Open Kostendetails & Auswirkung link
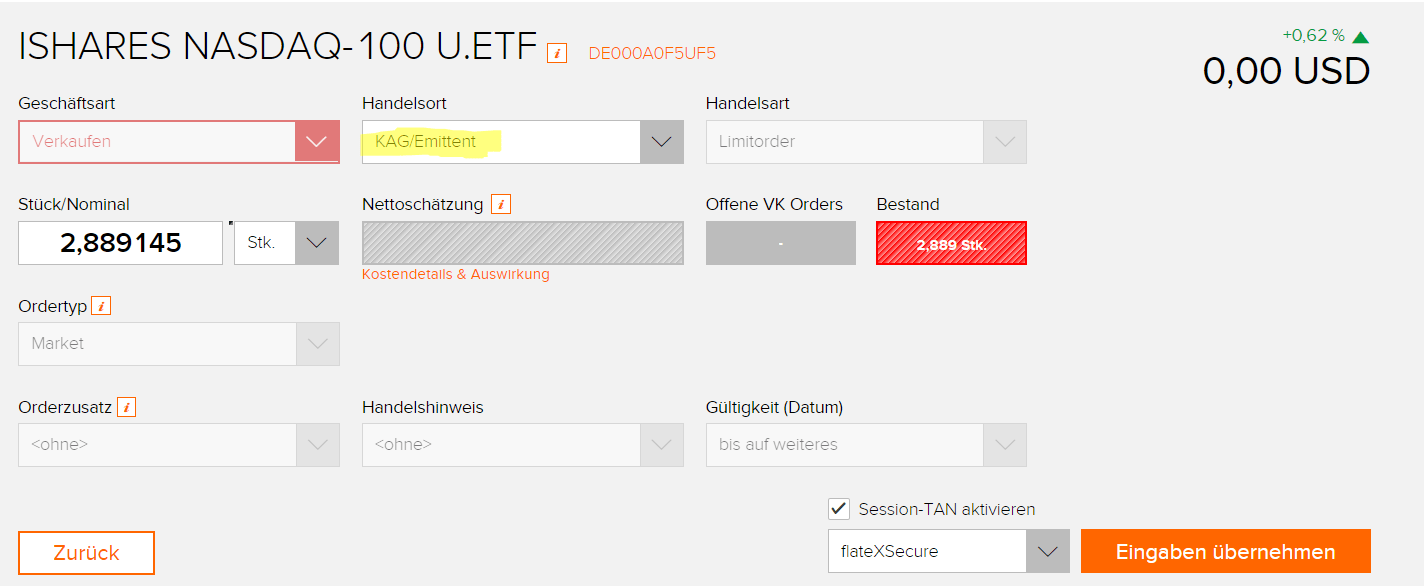The image size is (1424, 586). pos(456,274)
